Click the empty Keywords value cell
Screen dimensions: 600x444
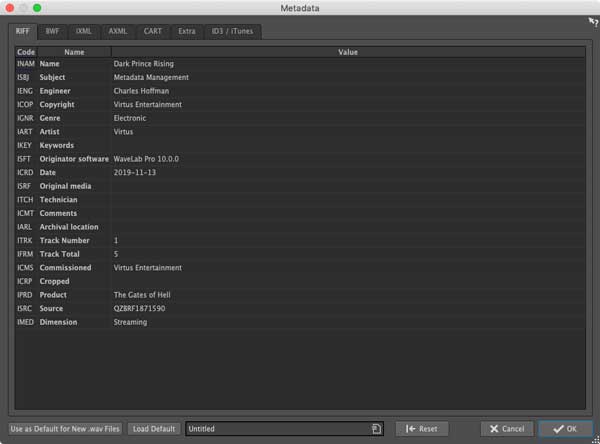pyautogui.click(x=348, y=145)
